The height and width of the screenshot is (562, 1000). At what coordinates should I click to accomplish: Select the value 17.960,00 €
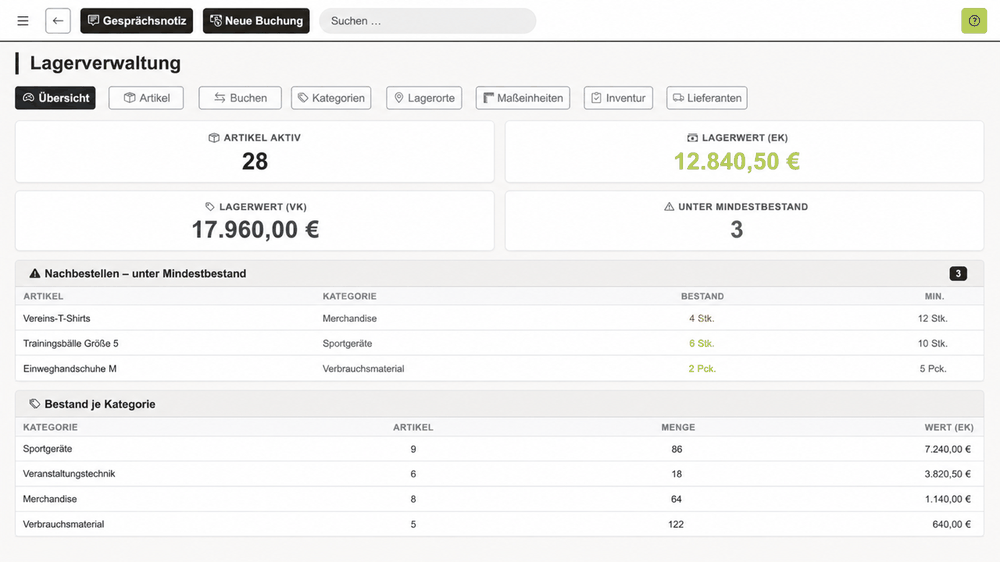(255, 230)
